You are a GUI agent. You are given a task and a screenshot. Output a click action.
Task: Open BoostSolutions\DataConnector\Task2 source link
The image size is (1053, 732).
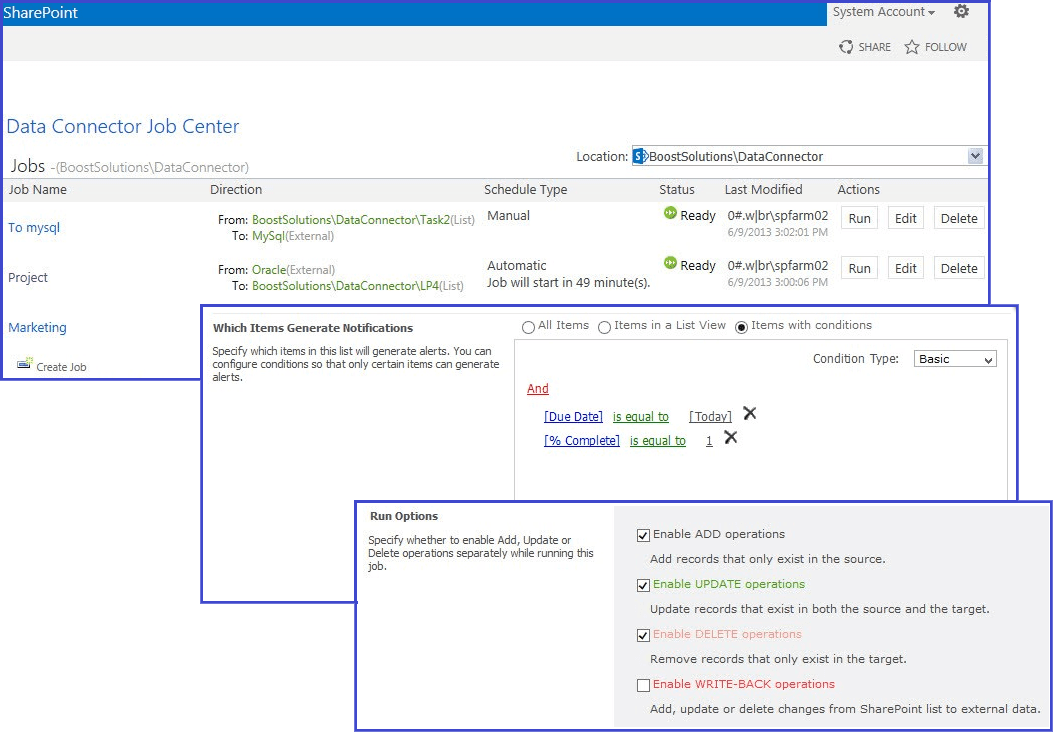click(351, 220)
